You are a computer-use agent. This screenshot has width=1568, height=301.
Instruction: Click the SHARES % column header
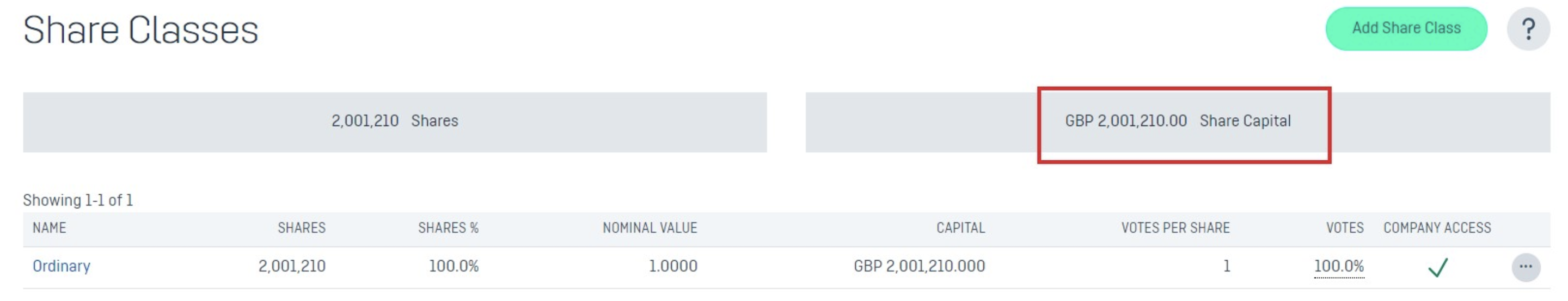(x=448, y=228)
